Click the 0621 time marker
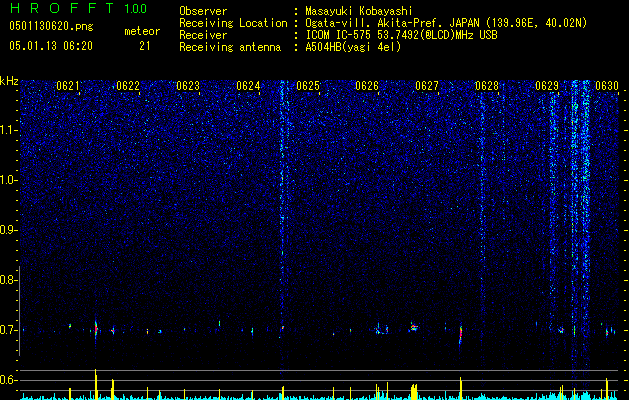Viewport: 629px width, 400px height. click(x=68, y=86)
